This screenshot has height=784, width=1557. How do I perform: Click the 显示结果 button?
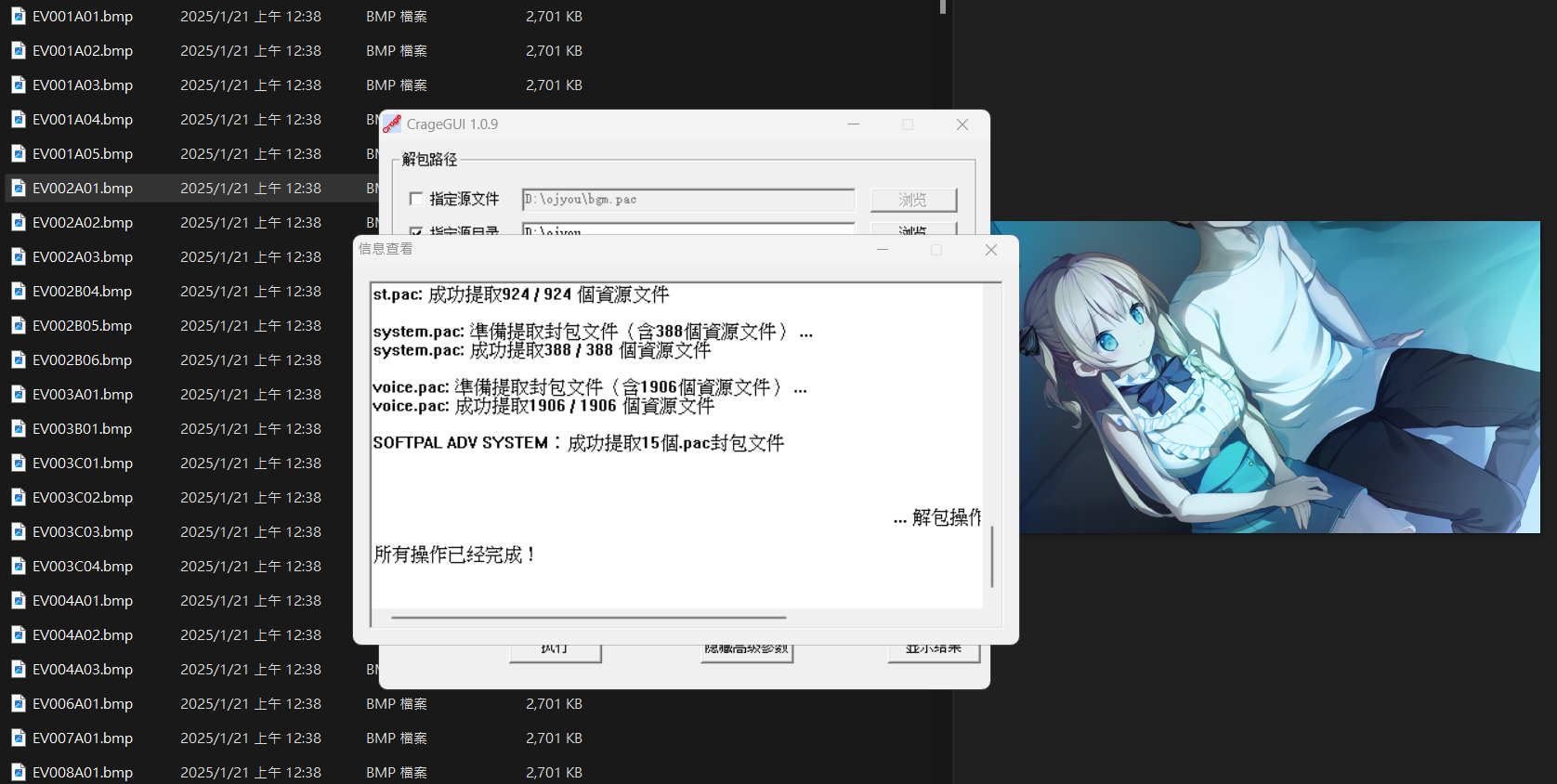point(933,651)
